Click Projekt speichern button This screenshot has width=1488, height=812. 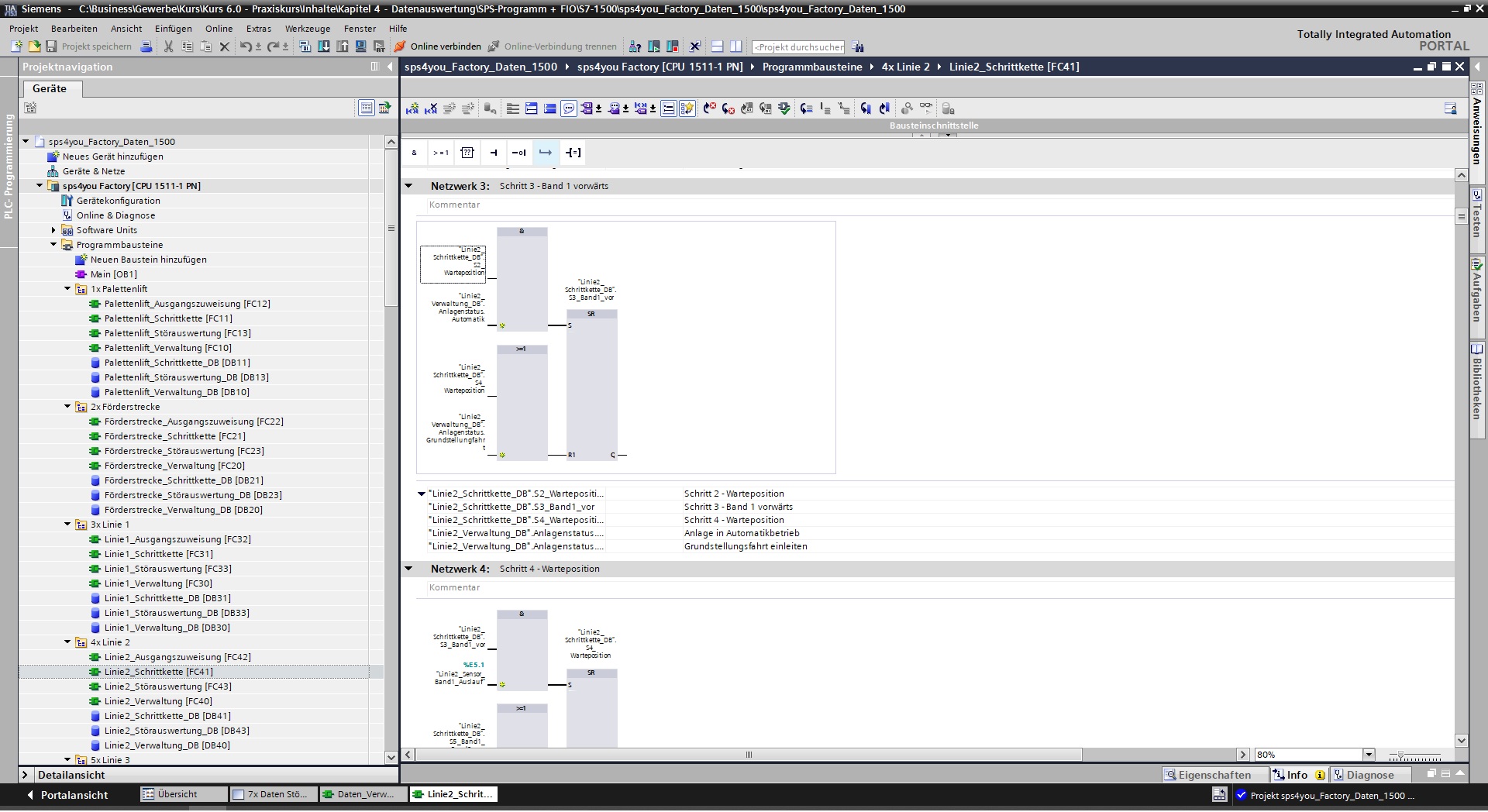click(89, 46)
